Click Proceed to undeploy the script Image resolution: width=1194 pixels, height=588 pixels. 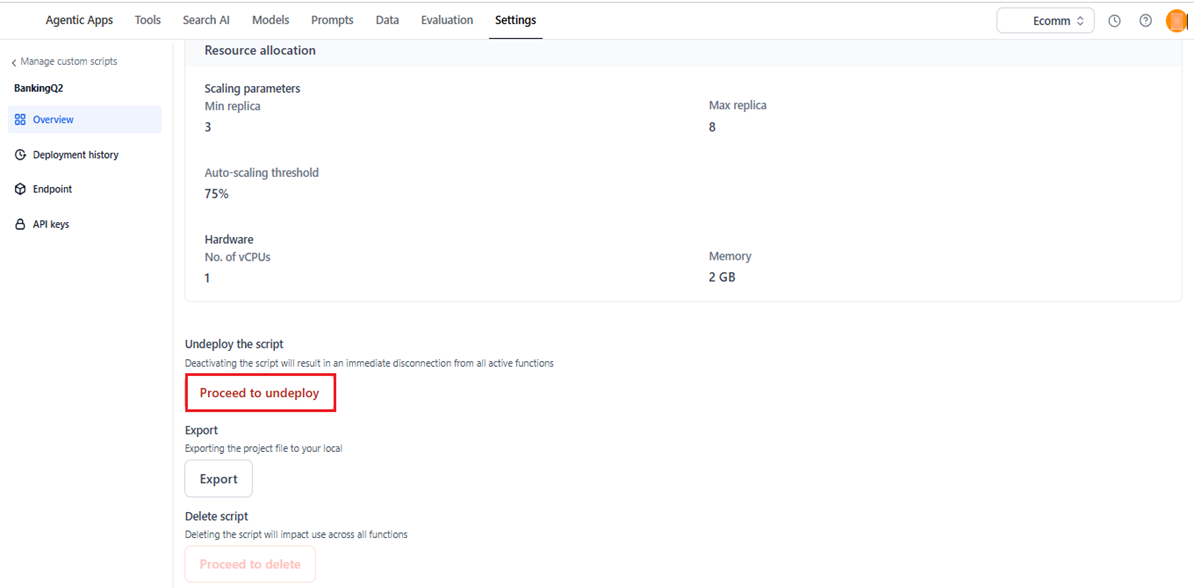260,392
